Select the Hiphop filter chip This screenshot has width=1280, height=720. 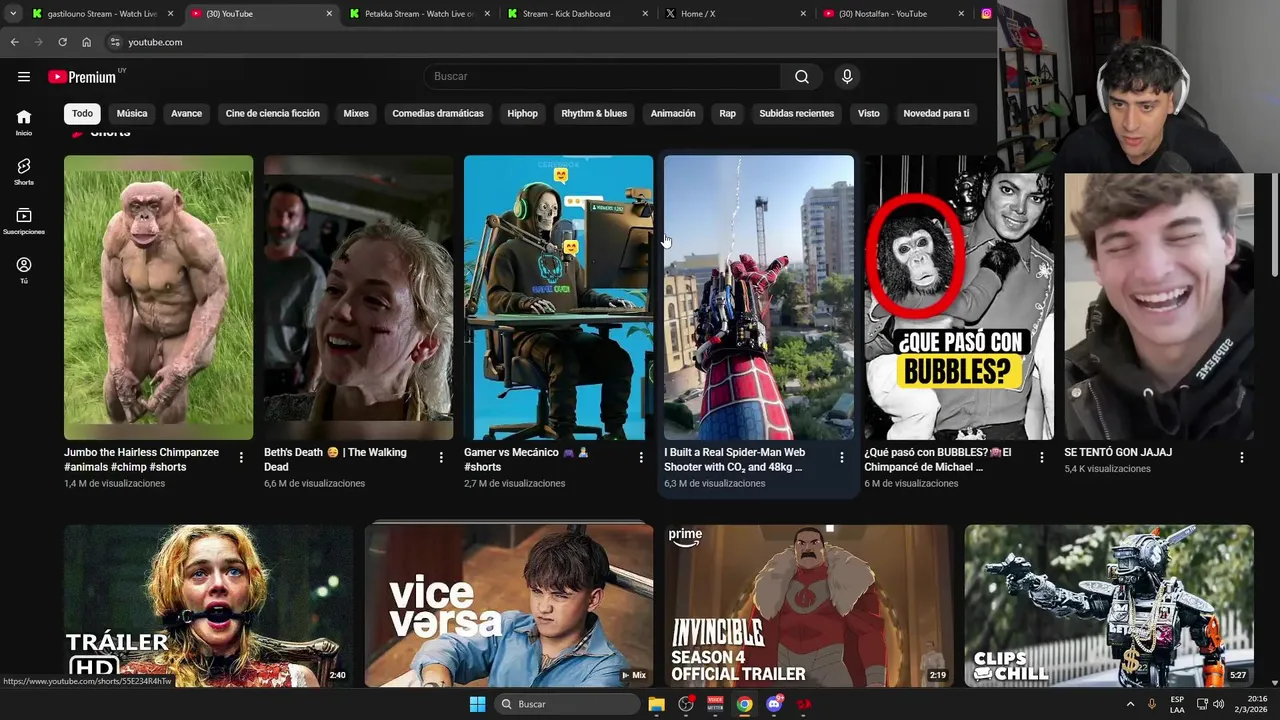[x=522, y=113]
